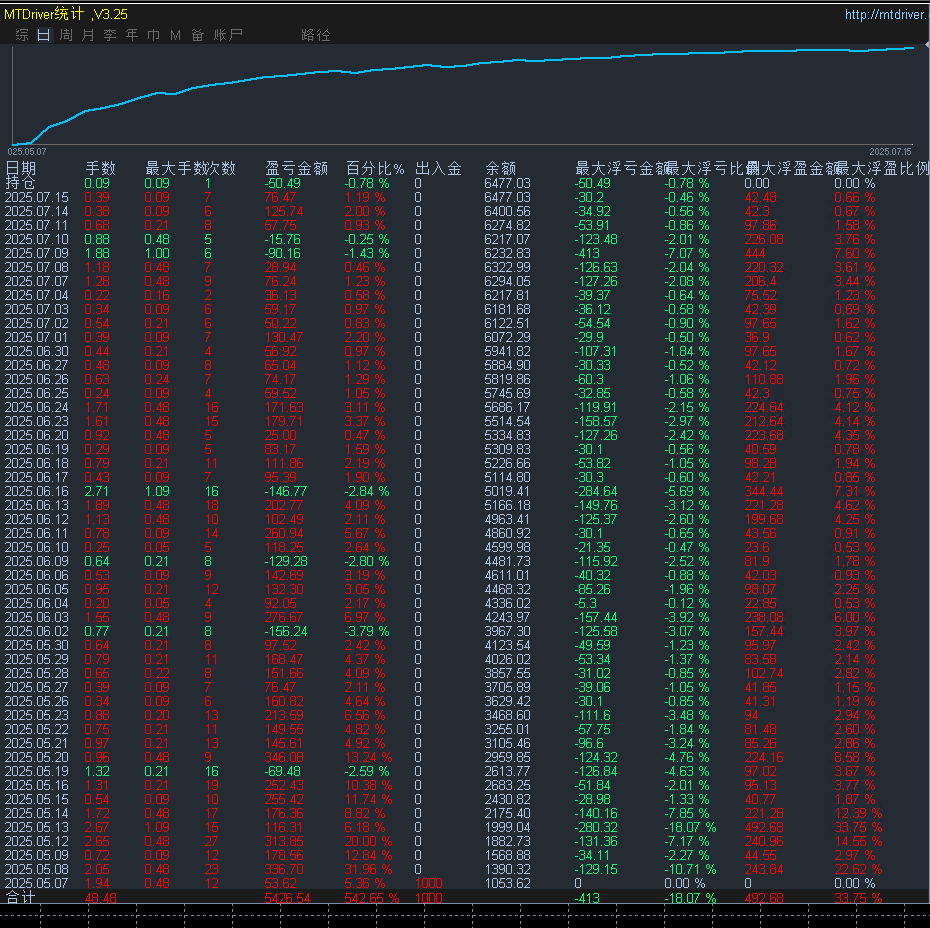Click the chart end date 2025.07.15
930x928 pixels.
(890, 151)
